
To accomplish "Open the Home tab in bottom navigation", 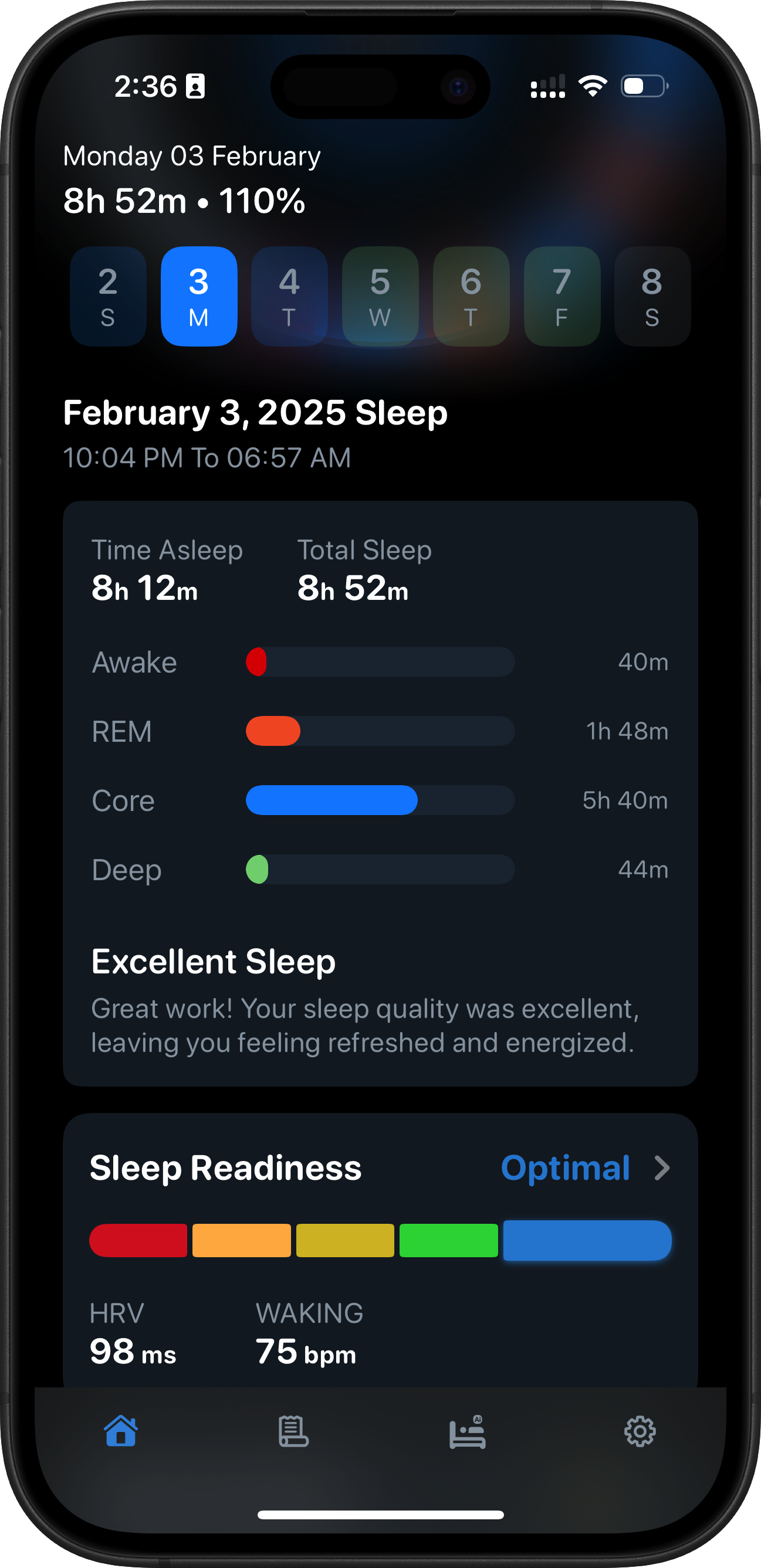I will pyautogui.click(x=120, y=1431).
